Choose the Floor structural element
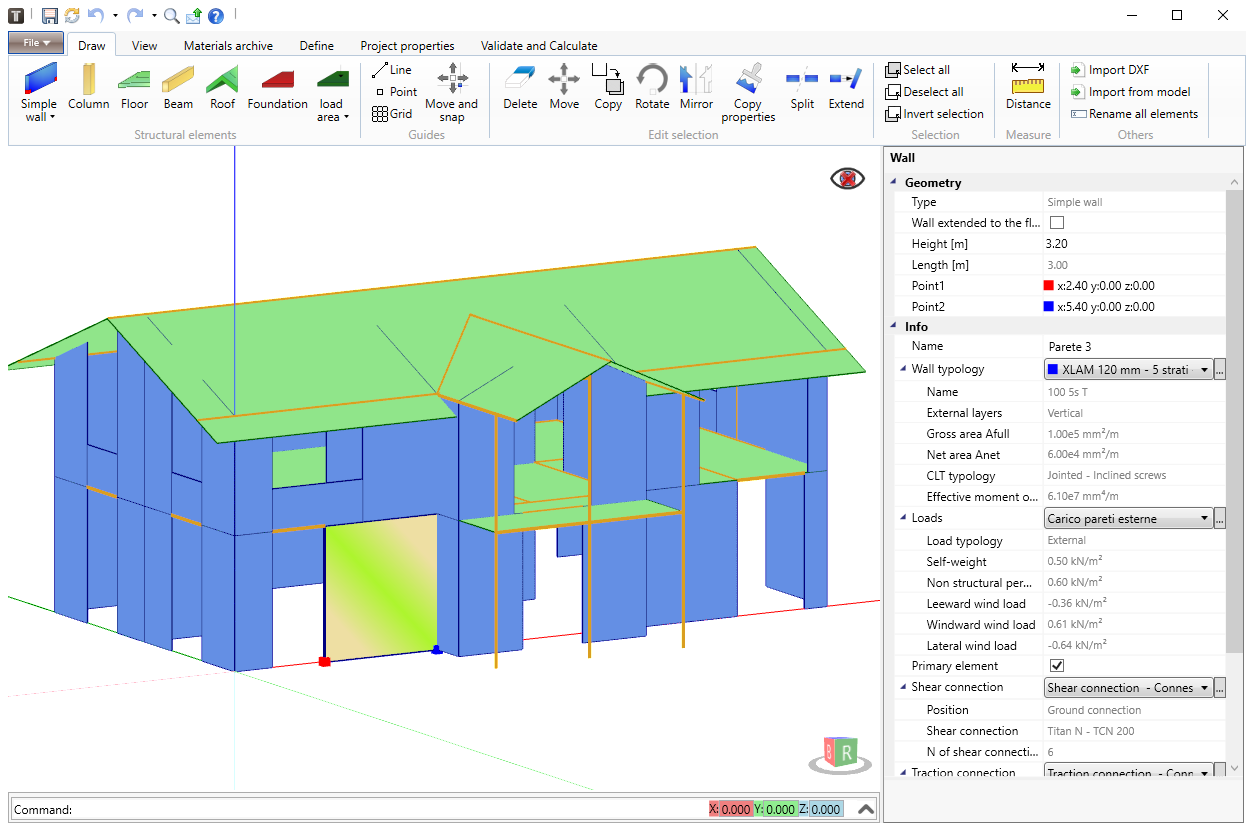The height and width of the screenshot is (824, 1254). click(x=134, y=87)
